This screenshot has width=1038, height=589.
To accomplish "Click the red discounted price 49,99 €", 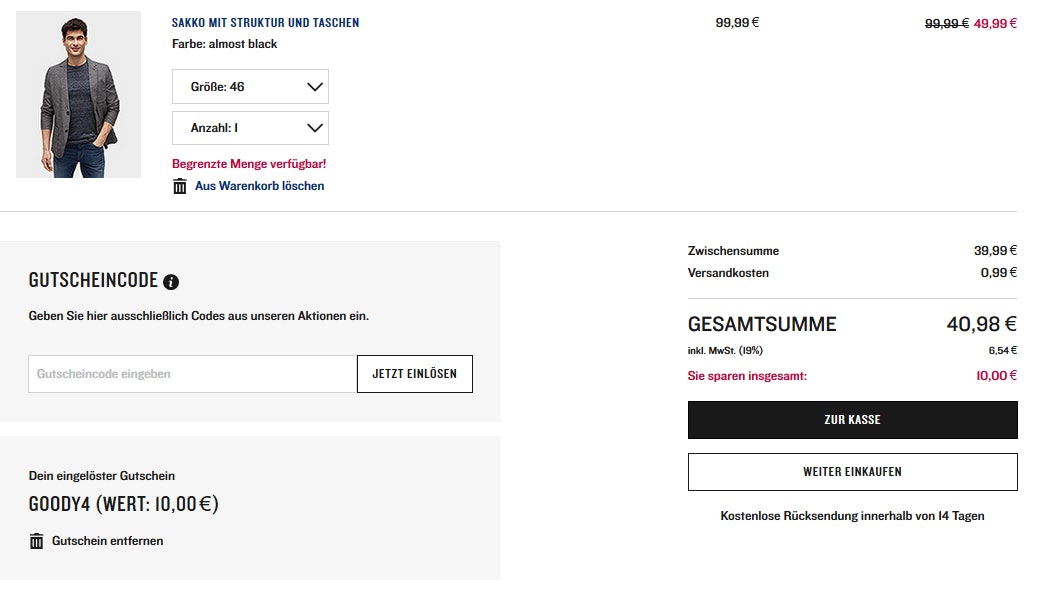I will click(x=995, y=23).
